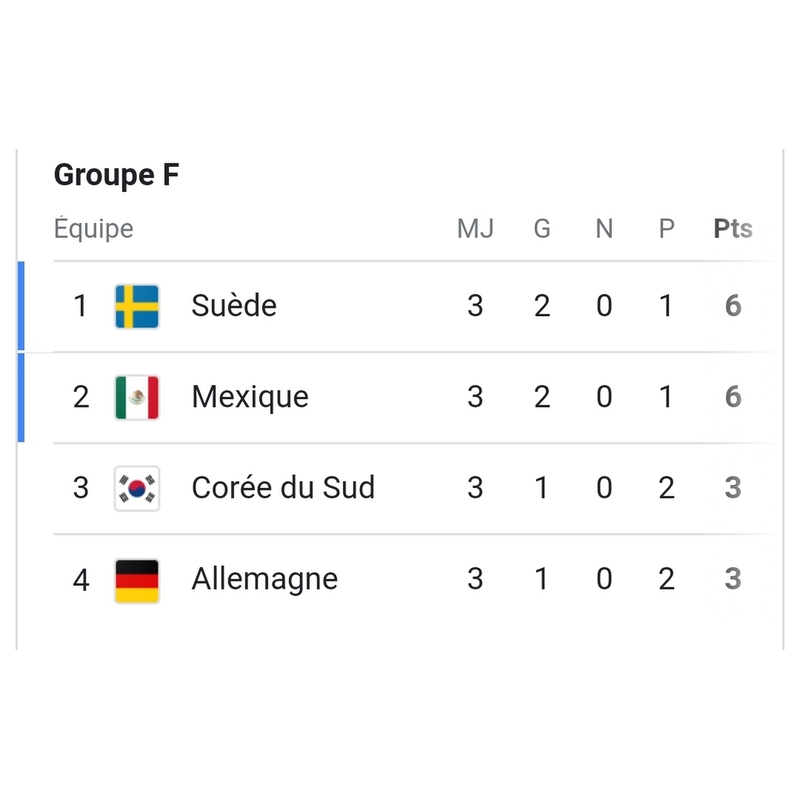Screen dimensions: 800x800
Task: Click rank number 4 in standings
Action: tap(81, 580)
